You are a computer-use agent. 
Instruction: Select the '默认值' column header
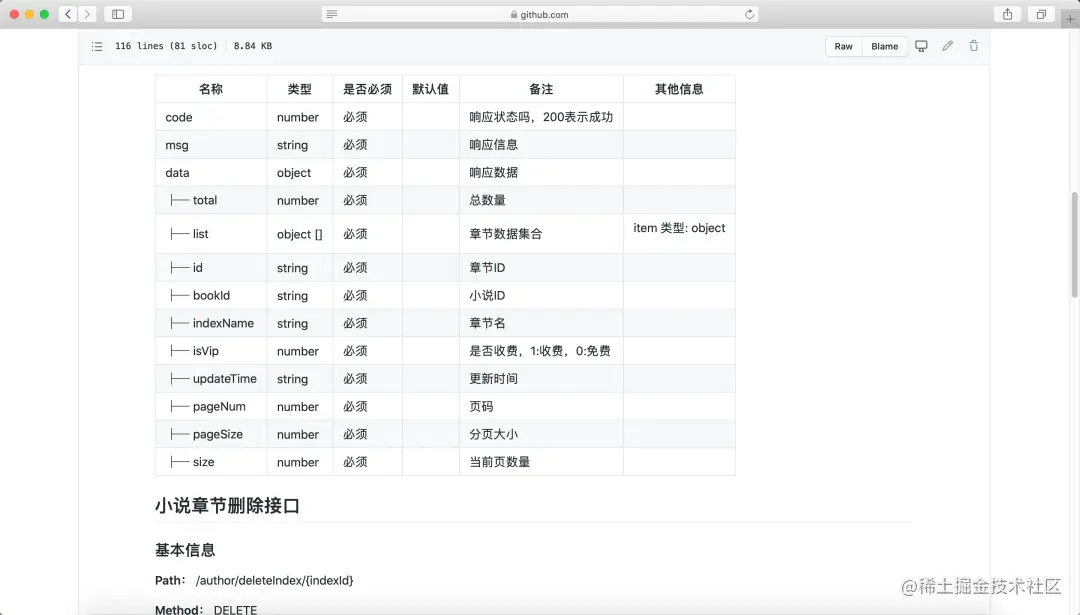(430, 89)
